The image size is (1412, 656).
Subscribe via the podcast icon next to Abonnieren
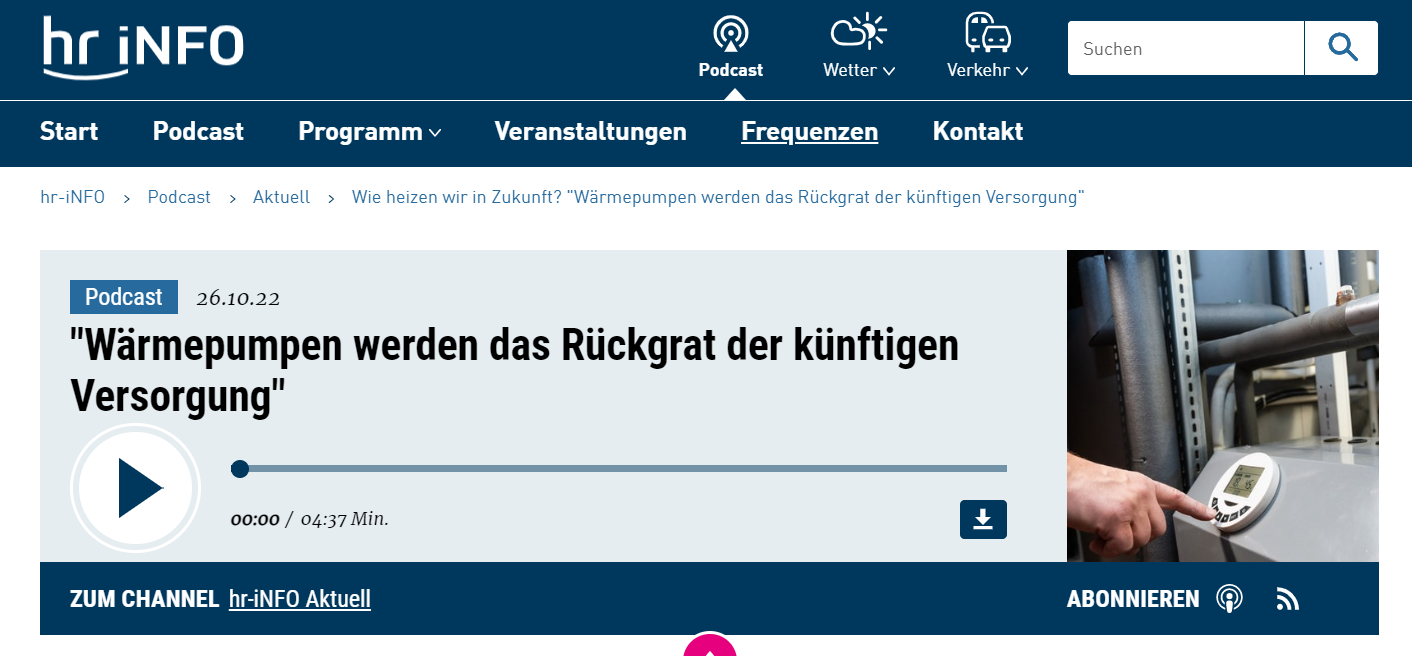coord(1229,599)
